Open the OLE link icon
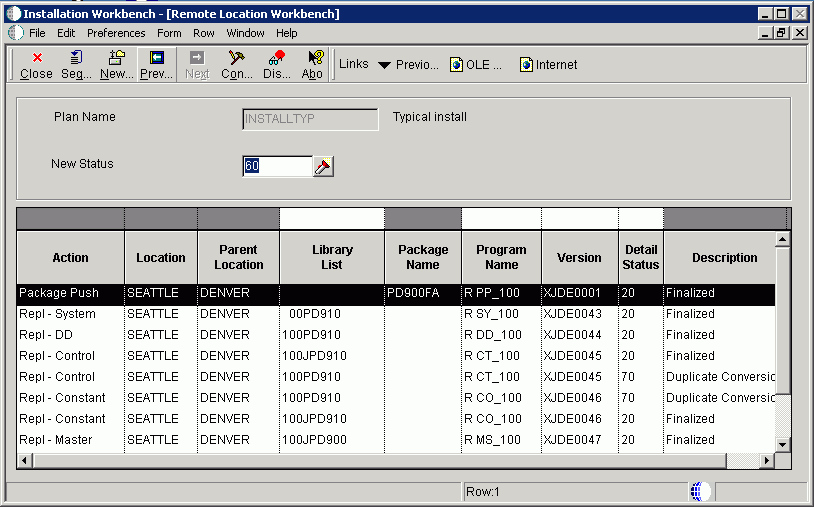This screenshot has height=507, width=814. [x=457, y=65]
